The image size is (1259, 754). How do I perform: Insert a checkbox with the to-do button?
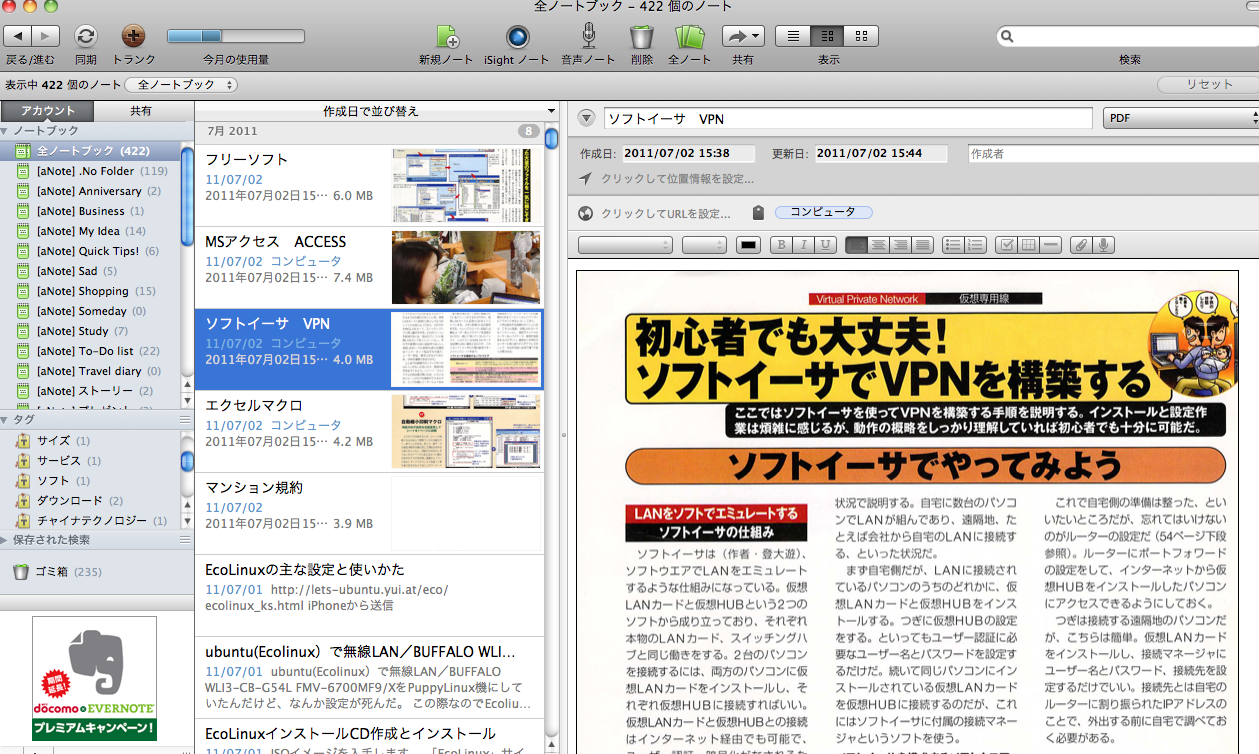[x=1006, y=245]
